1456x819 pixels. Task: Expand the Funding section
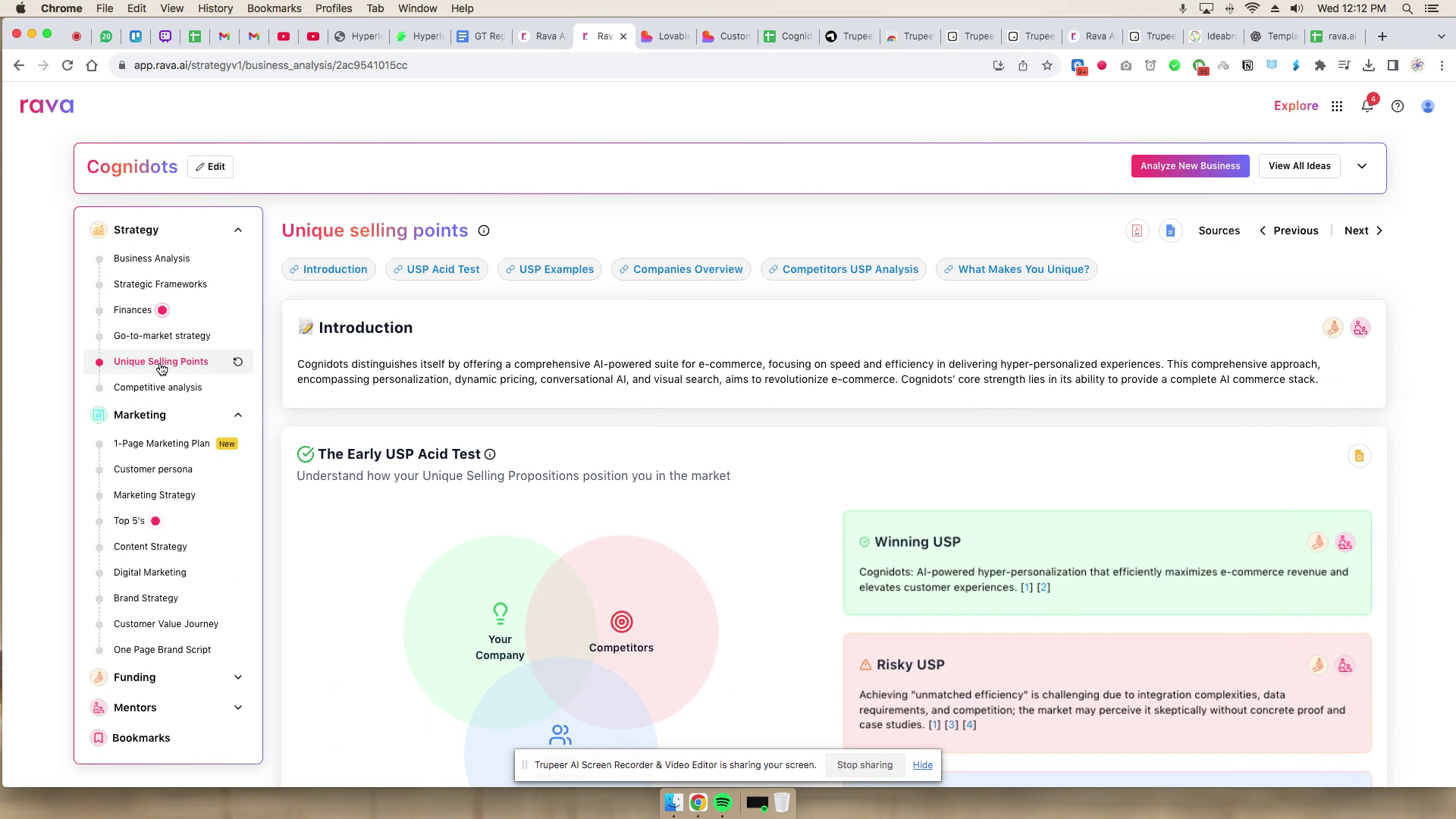click(238, 677)
